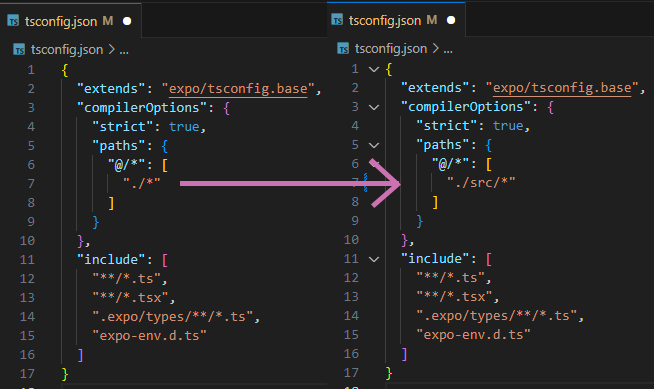The image size is (654, 389).
Task: Click "**/*.ts" entry in left editor
Action: (x=126, y=279)
